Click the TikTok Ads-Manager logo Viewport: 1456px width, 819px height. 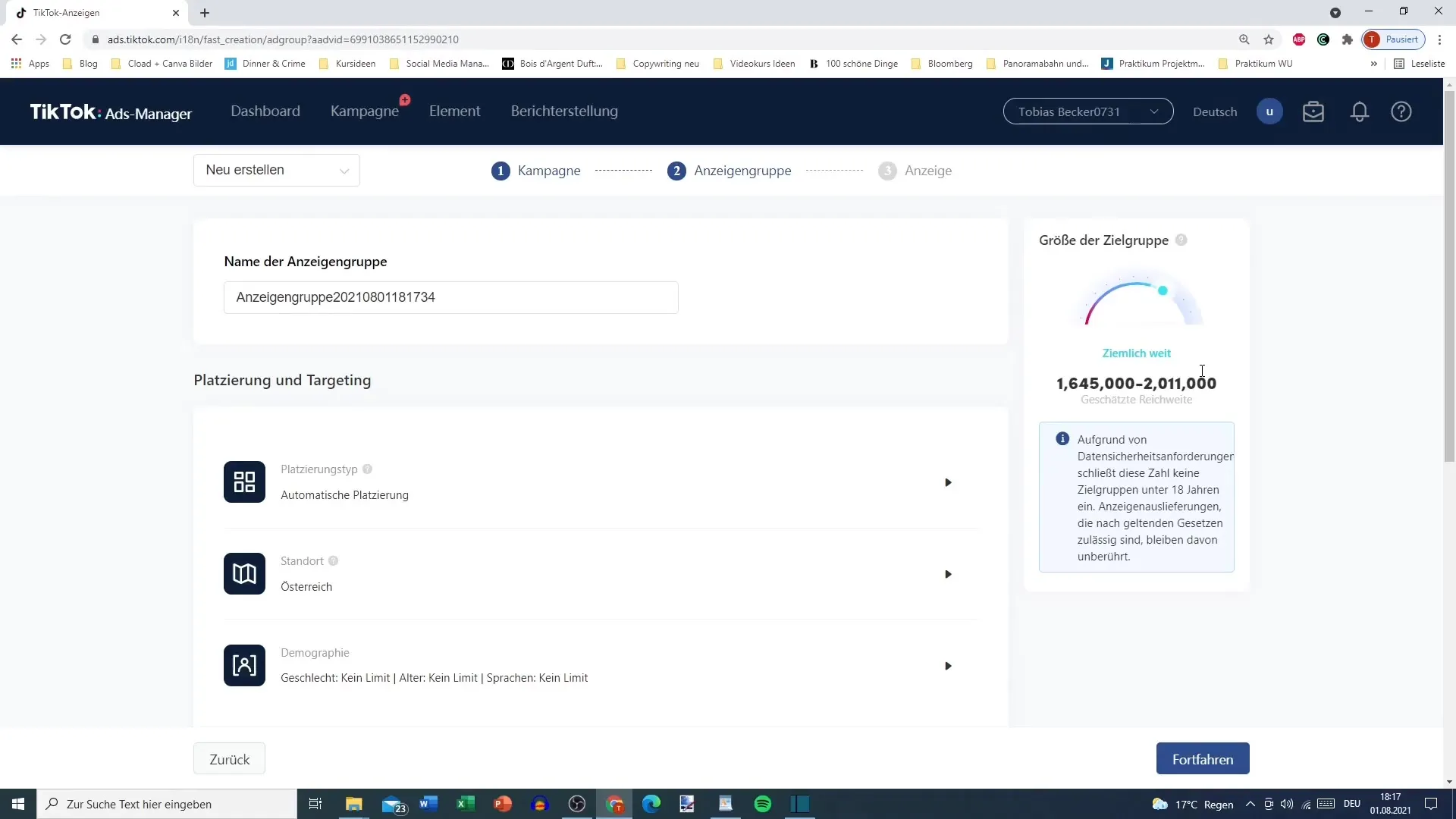pyautogui.click(x=111, y=112)
